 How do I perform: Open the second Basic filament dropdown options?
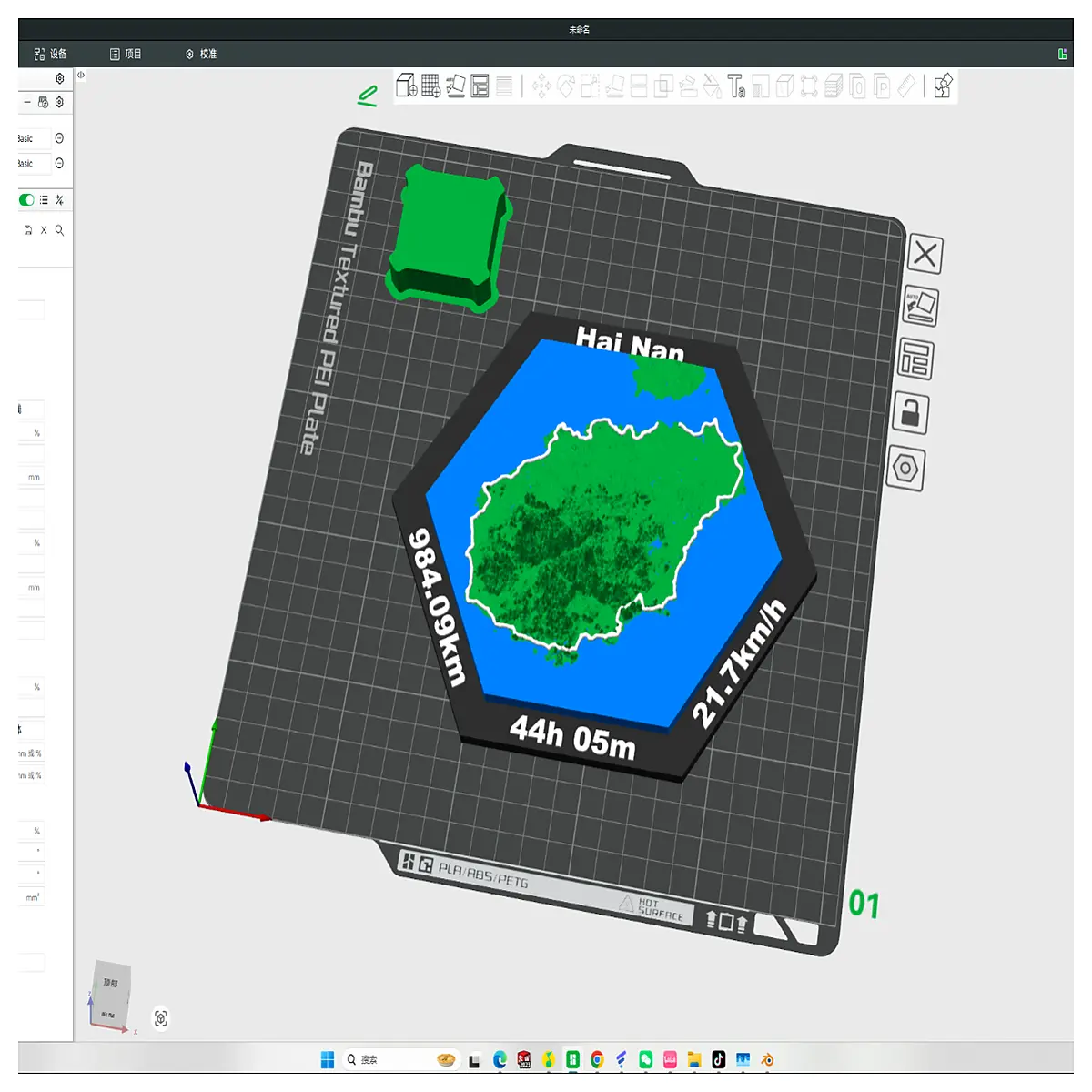click(x=59, y=164)
